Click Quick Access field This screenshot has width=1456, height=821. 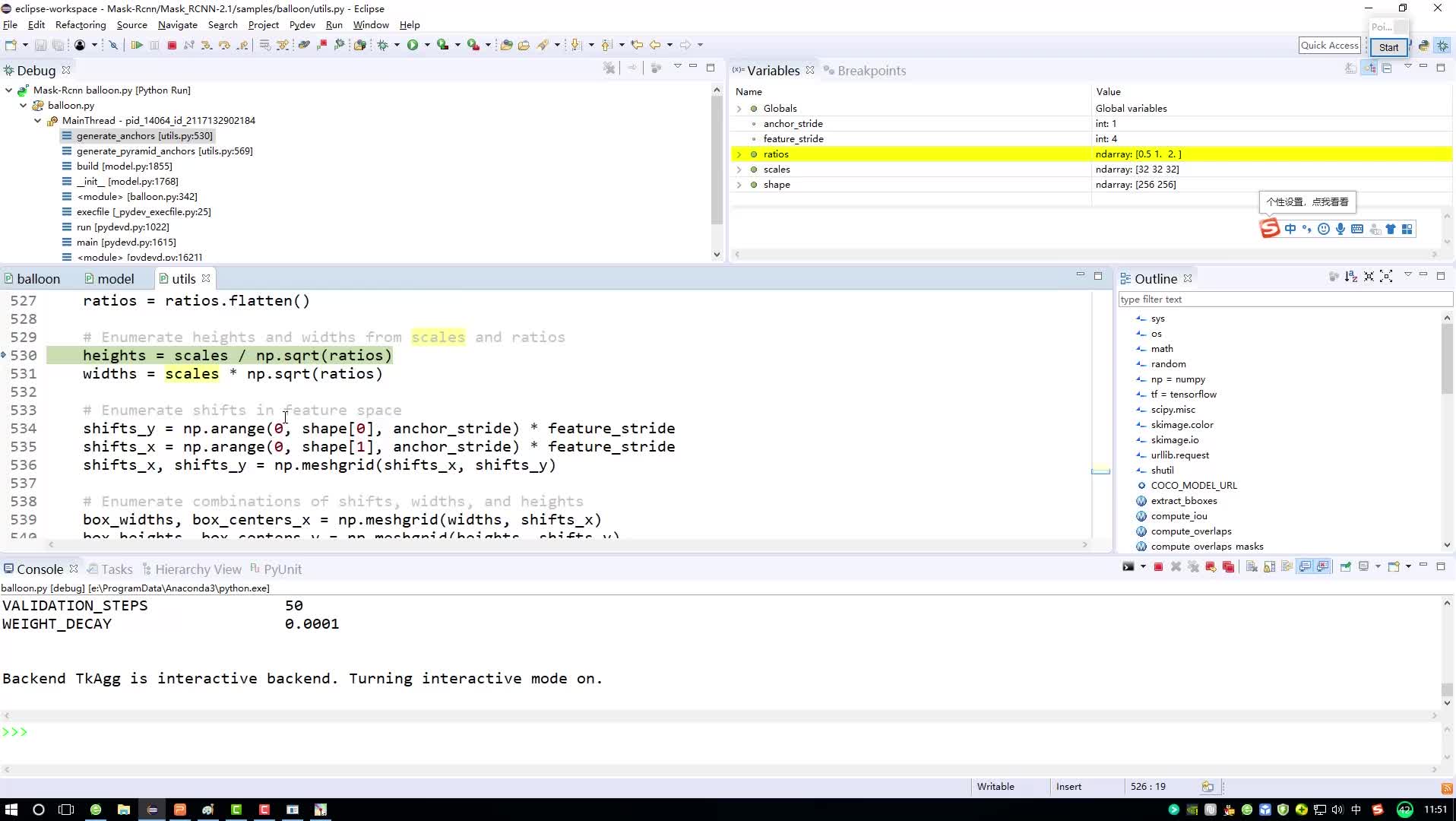[1329, 46]
